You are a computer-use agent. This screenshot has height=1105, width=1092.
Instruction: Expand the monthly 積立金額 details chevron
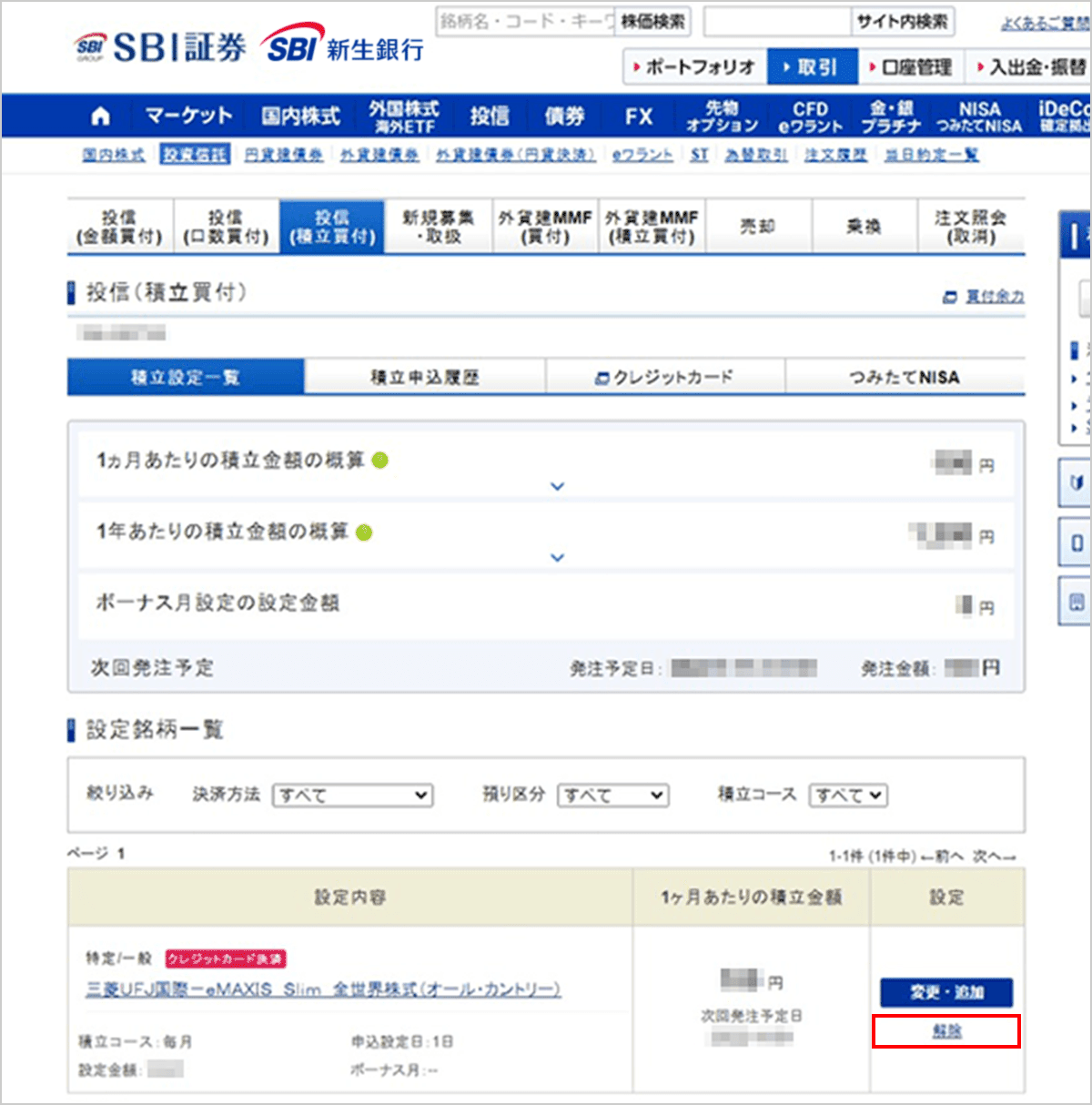pos(558,487)
